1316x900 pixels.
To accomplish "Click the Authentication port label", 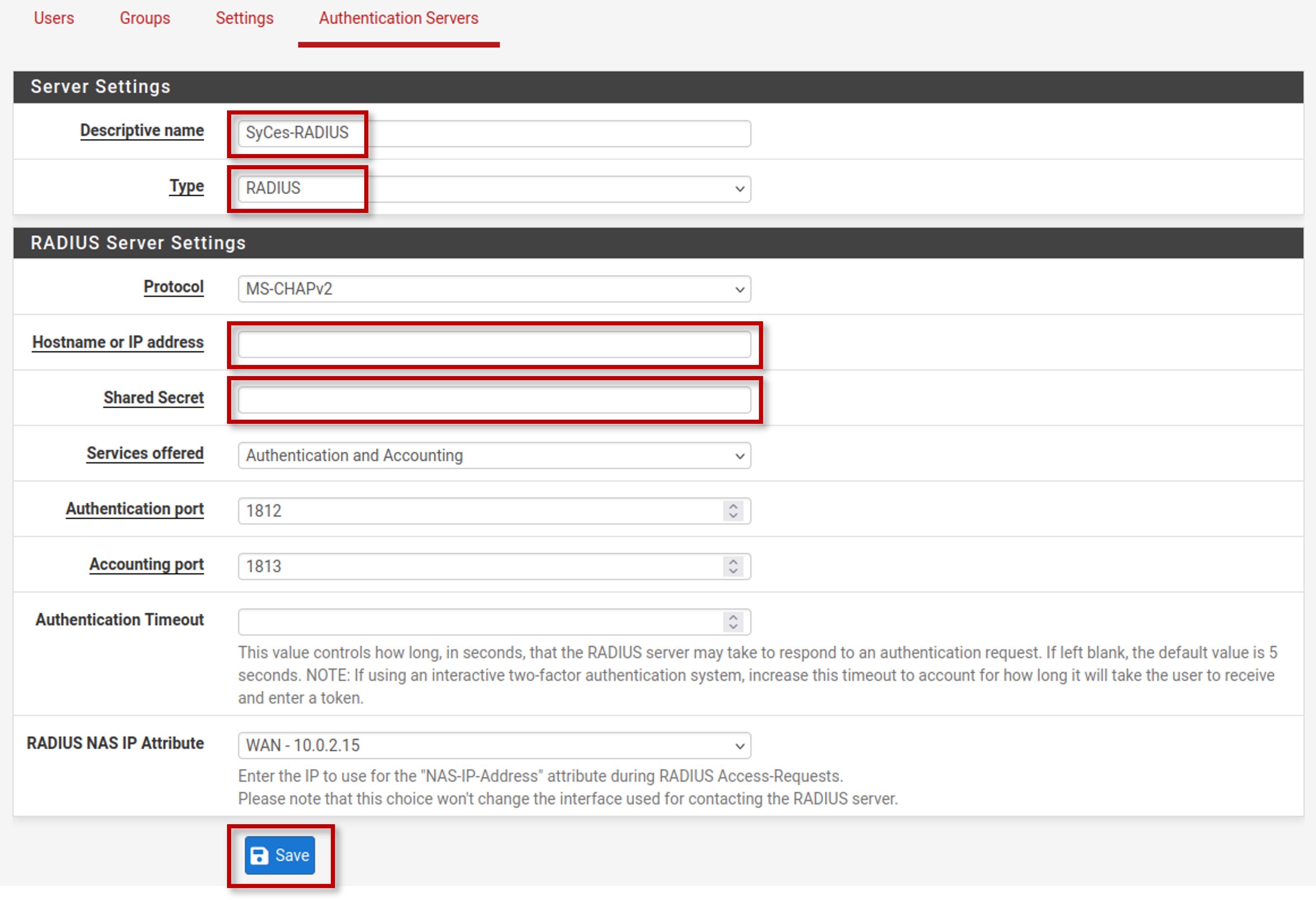I will (x=135, y=508).
